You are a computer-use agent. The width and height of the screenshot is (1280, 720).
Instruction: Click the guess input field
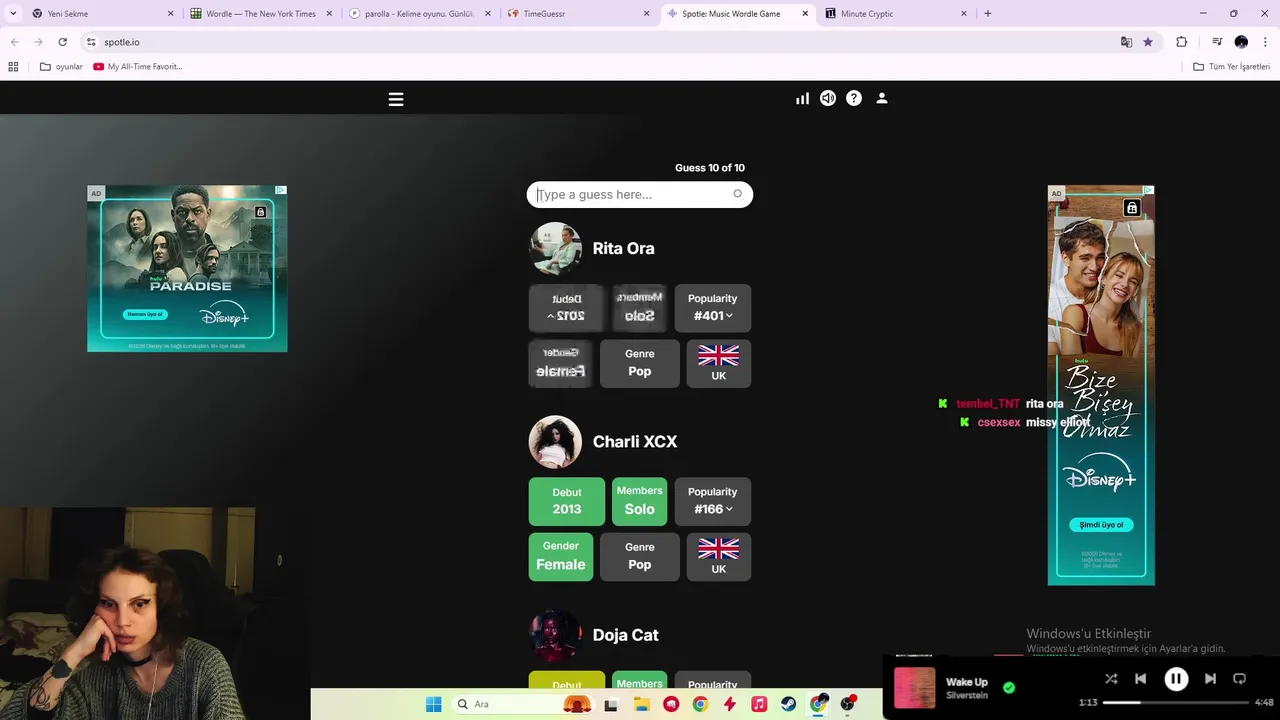pyautogui.click(x=640, y=194)
